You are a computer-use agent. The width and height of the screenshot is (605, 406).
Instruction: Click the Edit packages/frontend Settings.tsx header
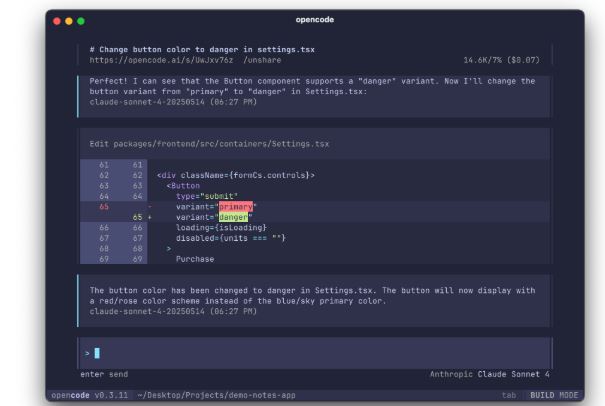click(209, 144)
